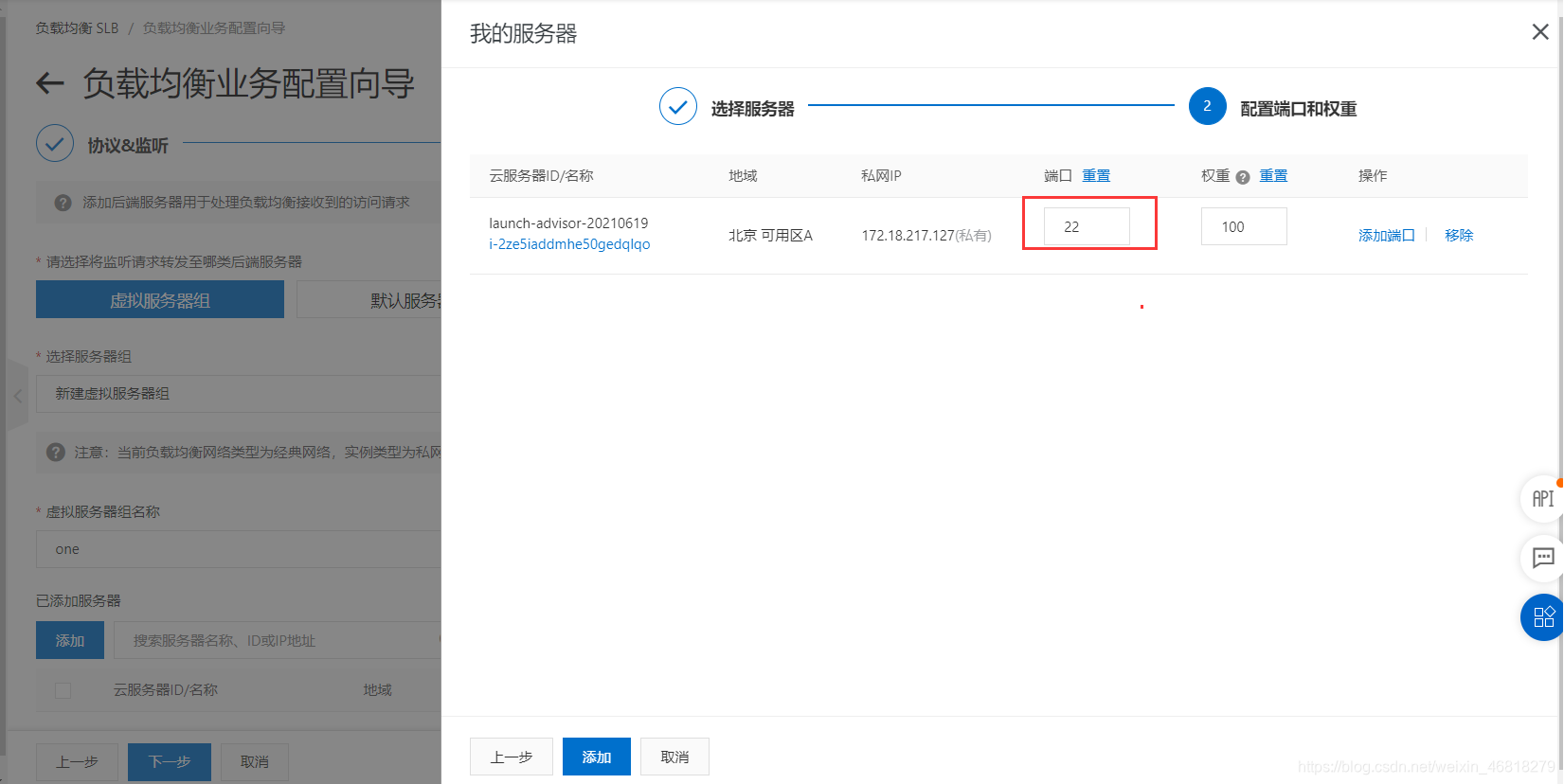Select the 虚拟服务器组 tab

(160, 299)
